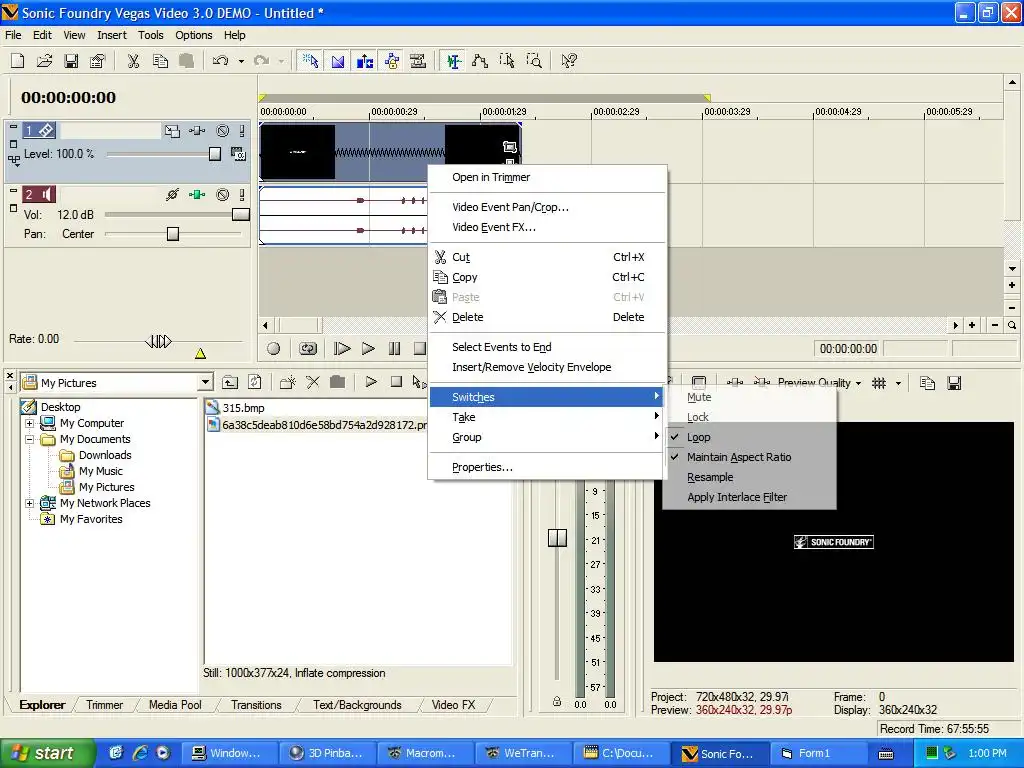Click the Windows start button
Image resolution: width=1024 pixels, height=768 pixels.
[x=47, y=753]
